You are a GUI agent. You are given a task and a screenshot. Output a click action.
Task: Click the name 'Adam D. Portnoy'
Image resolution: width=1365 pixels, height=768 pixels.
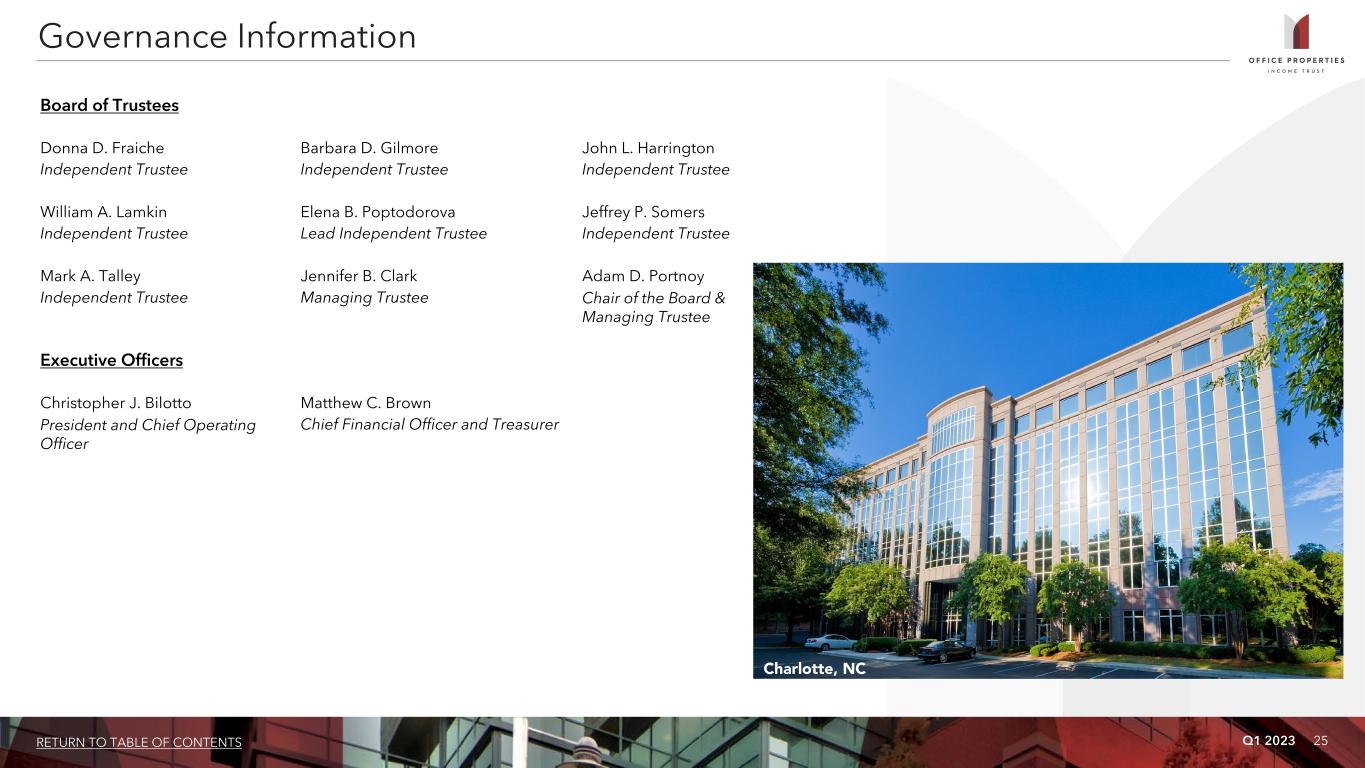click(x=643, y=276)
